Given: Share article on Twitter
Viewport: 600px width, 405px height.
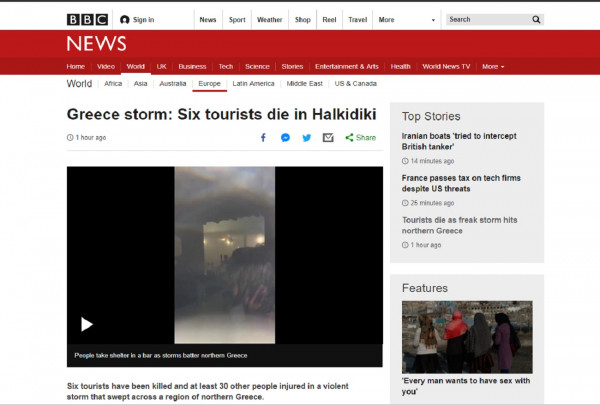Looking at the screenshot, I should tap(307, 137).
